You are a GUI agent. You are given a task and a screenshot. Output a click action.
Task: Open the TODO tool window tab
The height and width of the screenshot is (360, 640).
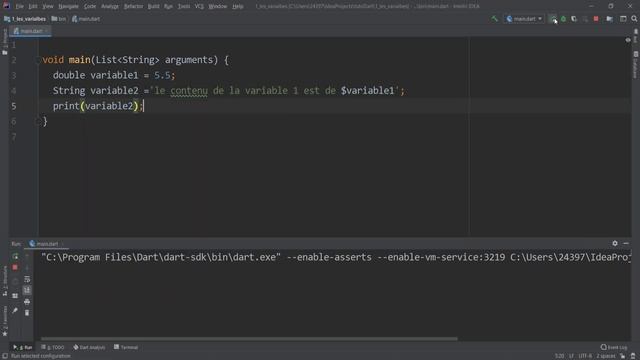point(53,347)
